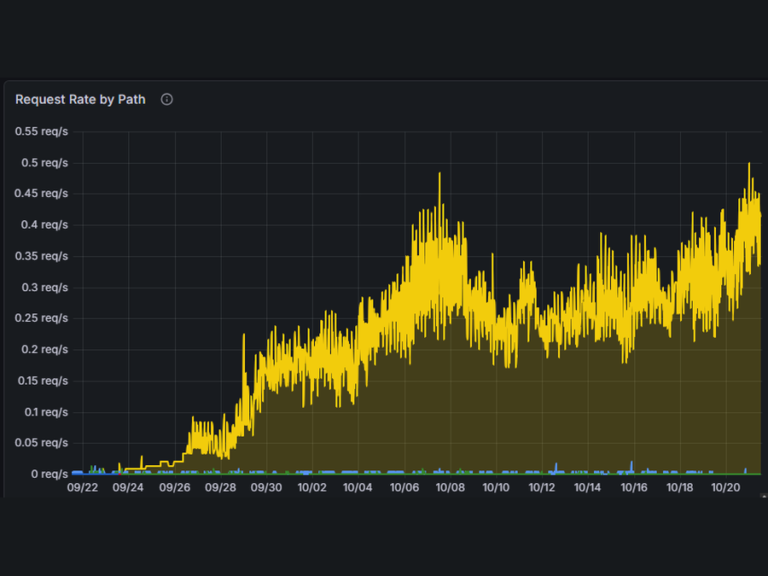This screenshot has width=768, height=576.
Task: Select the 0.25 req/s y-axis label
Action: (42, 318)
